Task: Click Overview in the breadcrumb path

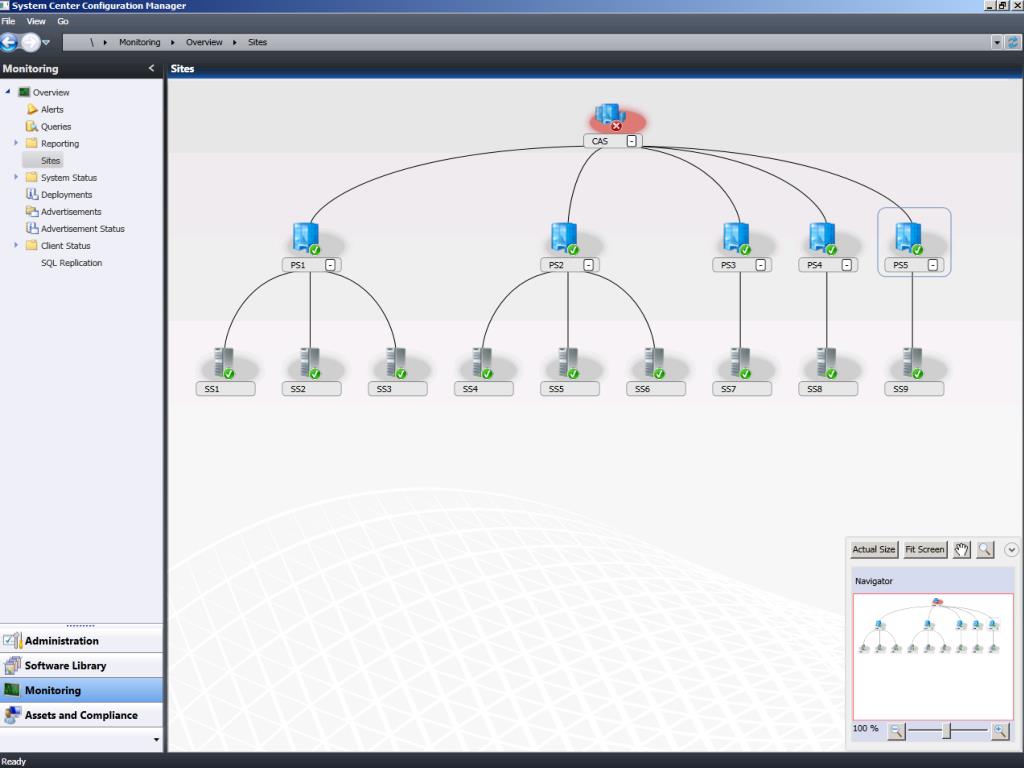Action: point(204,42)
